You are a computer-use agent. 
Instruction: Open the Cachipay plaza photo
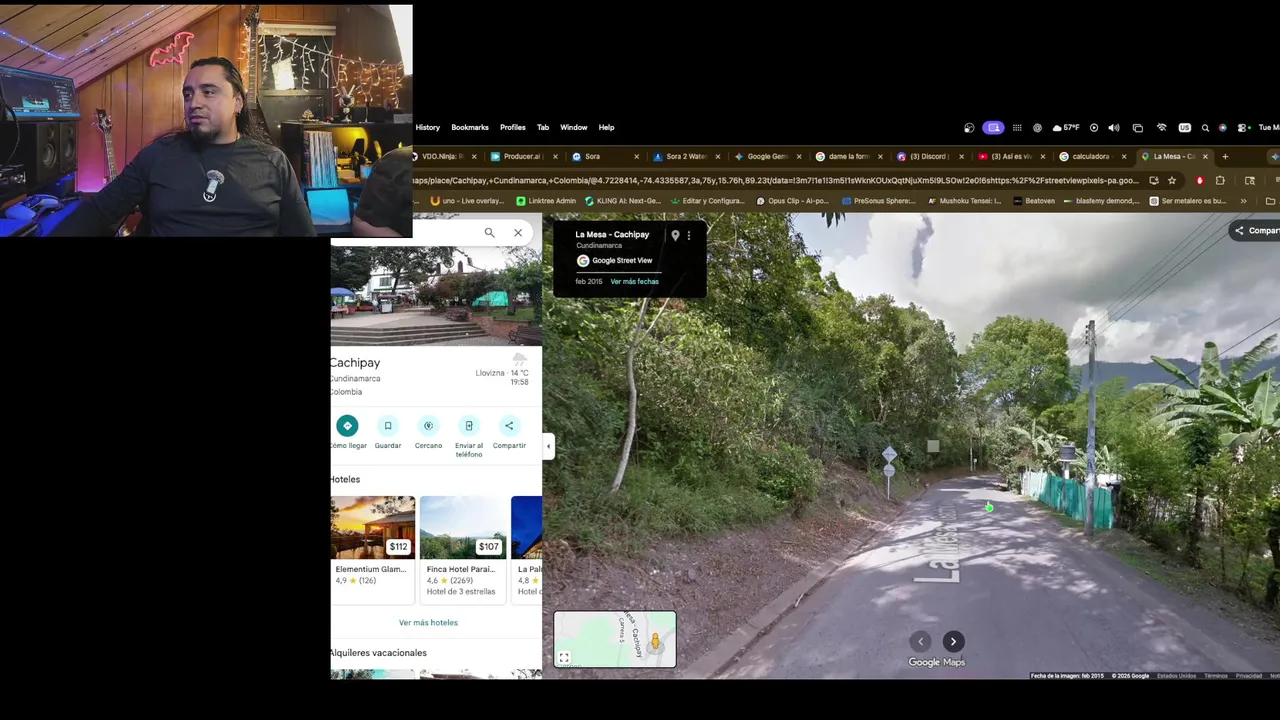pos(436,296)
